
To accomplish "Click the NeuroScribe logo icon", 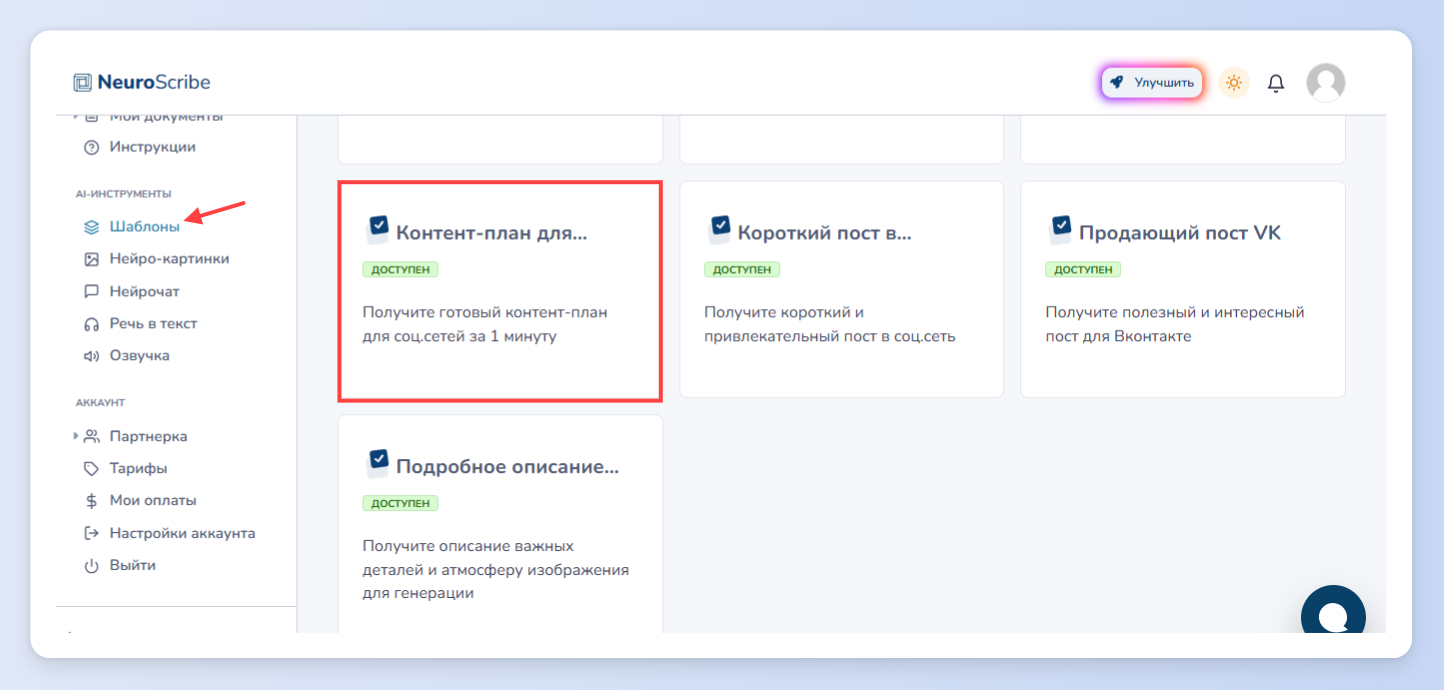I will 82,82.
